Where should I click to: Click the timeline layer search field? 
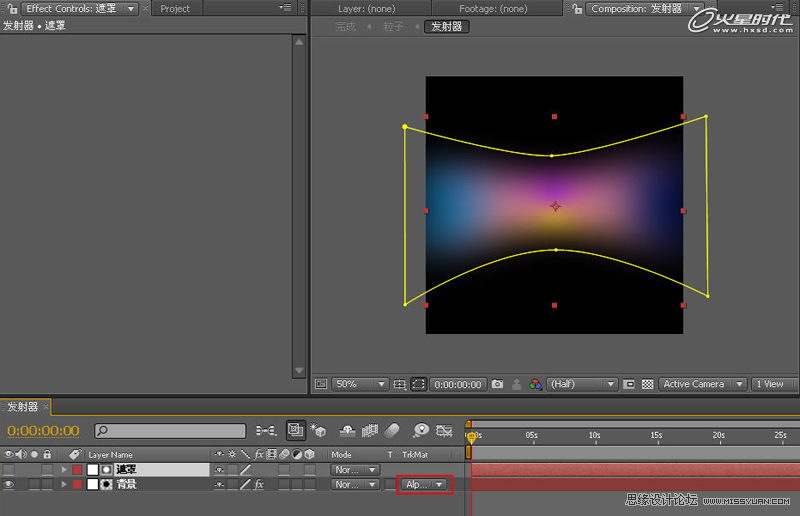click(x=170, y=431)
